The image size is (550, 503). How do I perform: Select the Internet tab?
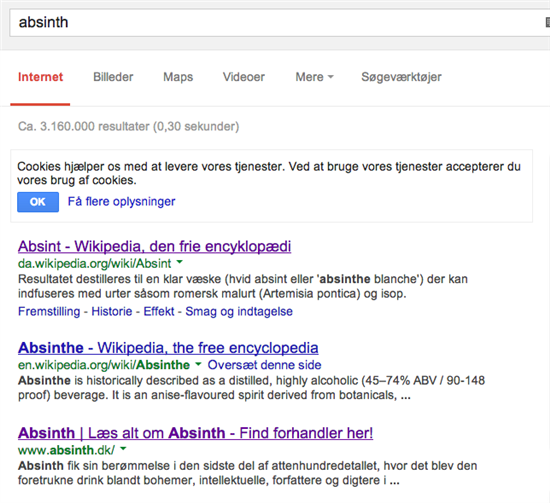[x=40, y=77]
